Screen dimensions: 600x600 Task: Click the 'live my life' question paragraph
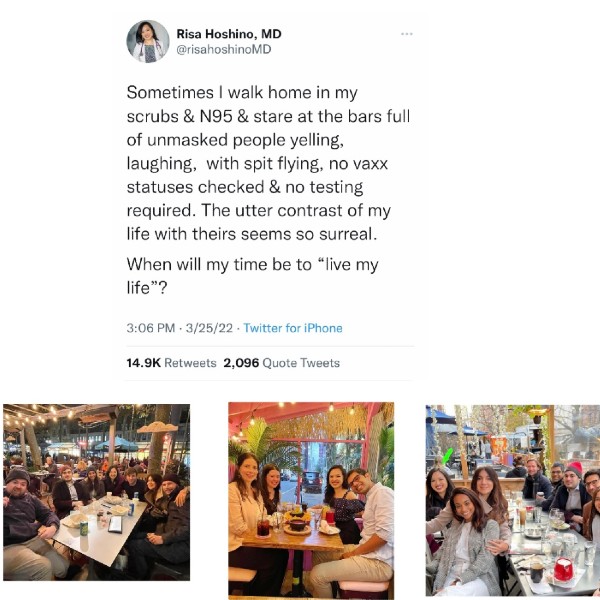pyautogui.click(x=253, y=276)
